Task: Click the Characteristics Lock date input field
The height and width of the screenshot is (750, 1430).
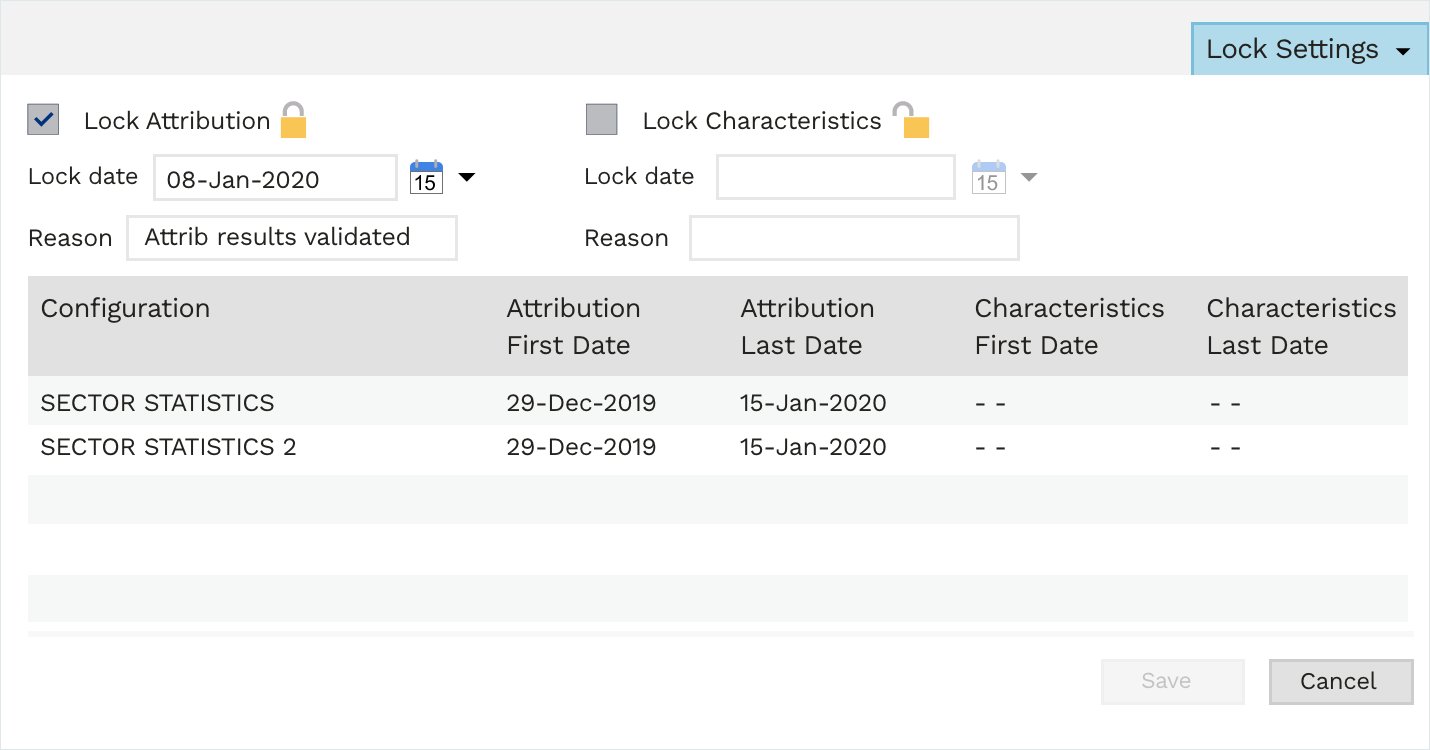Action: click(x=836, y=178)
